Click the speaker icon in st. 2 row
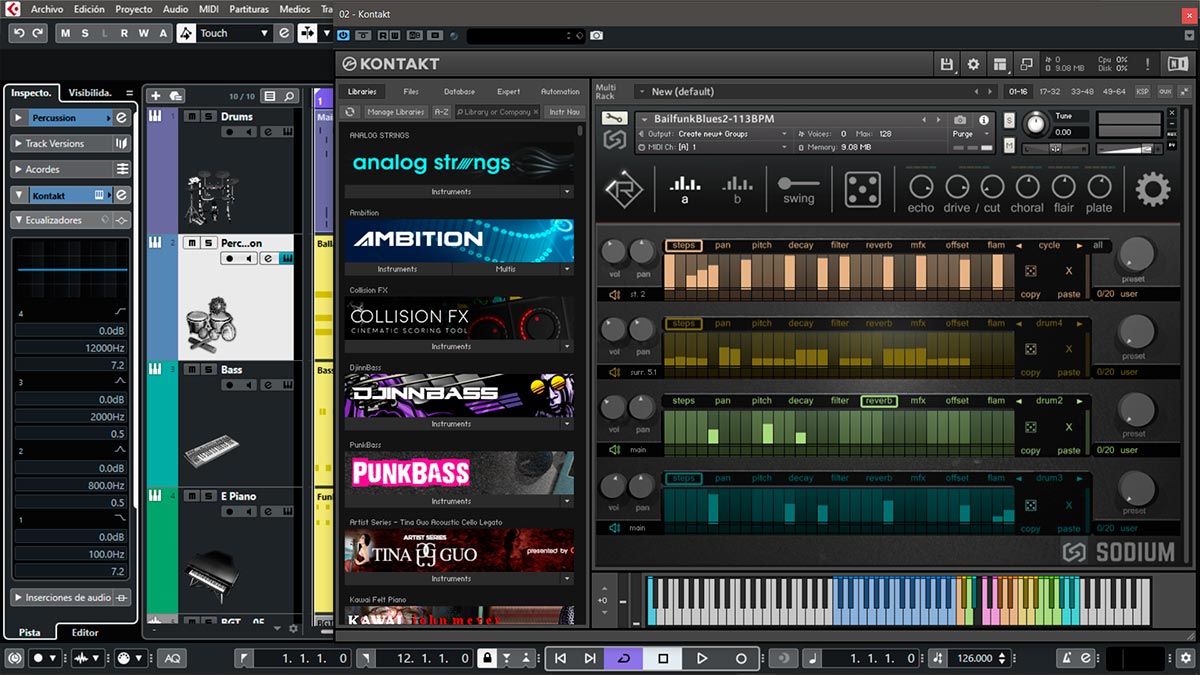 click(x=614, y=294)
